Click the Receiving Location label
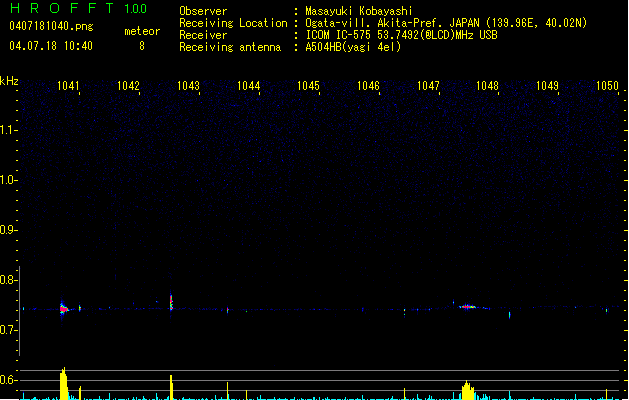 point(233,23)
